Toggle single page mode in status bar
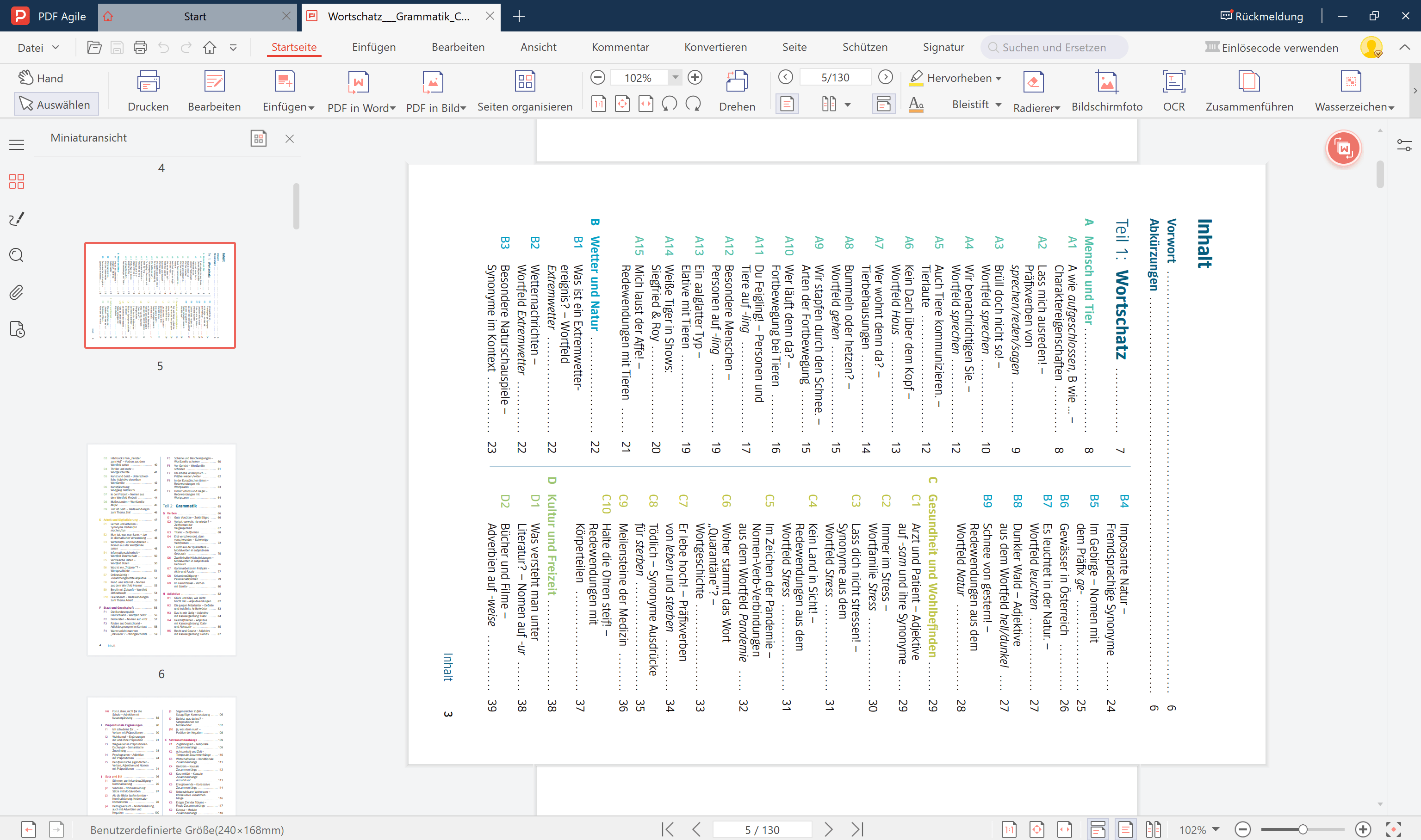The height and width of the screenshot is (840, 1421). 1125,830
